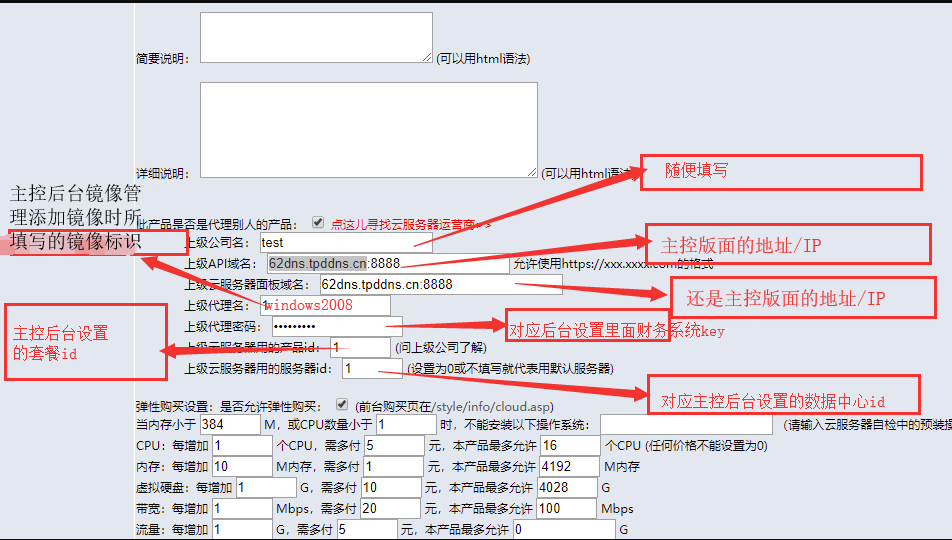Click 虚拟硬盘 maximum field showing 4028

coord(567,488)
